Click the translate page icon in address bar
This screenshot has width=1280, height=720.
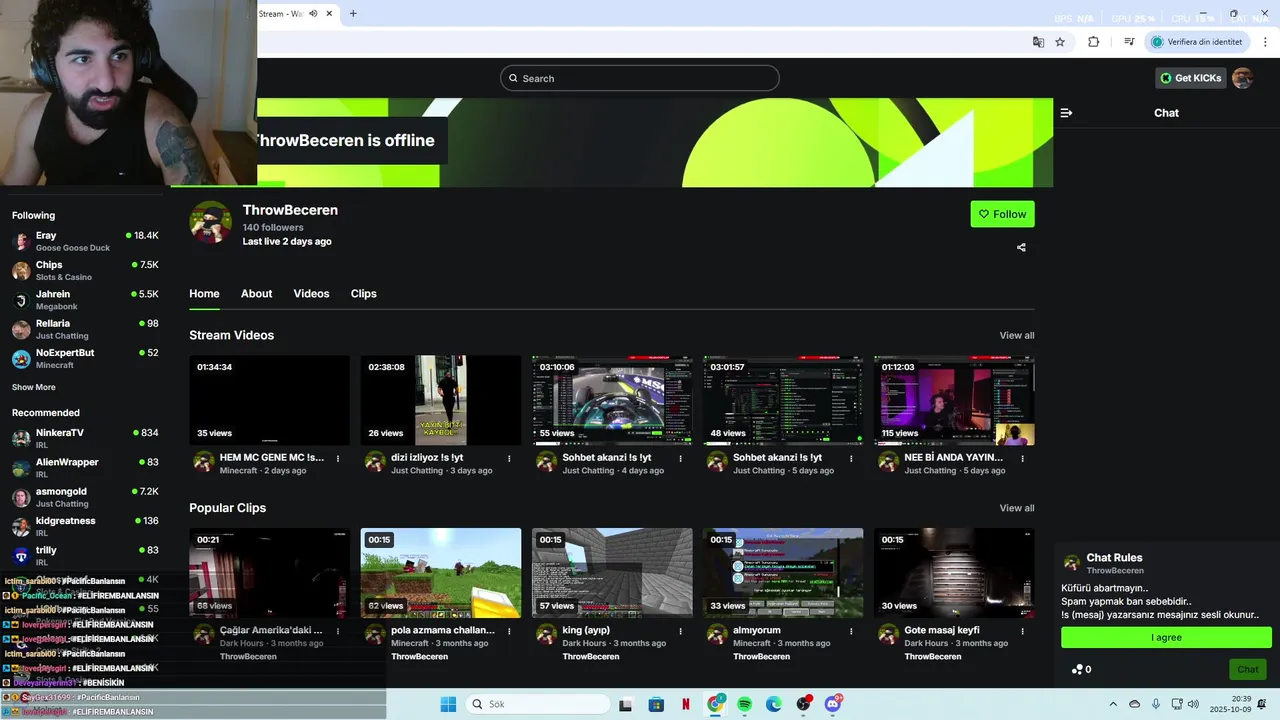1038,42
